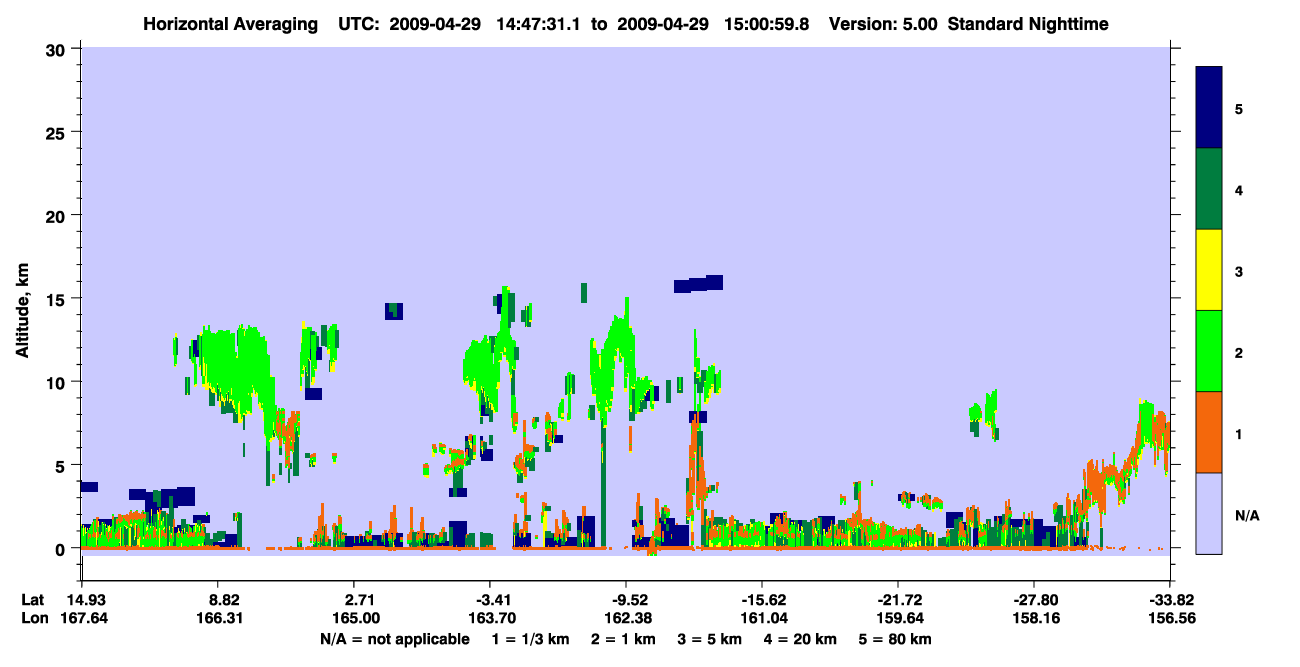
Task: Click latitude value 14.93
Action: click(x=86, y=599)
